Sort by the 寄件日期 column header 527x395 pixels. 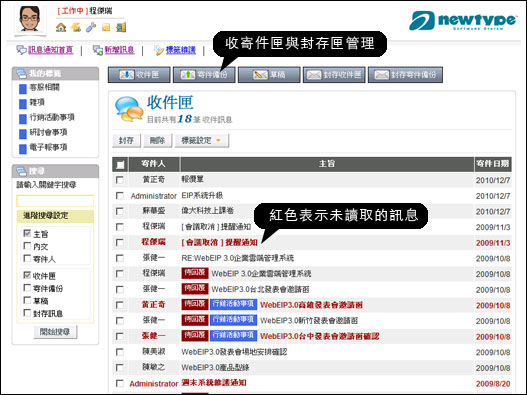493,164
